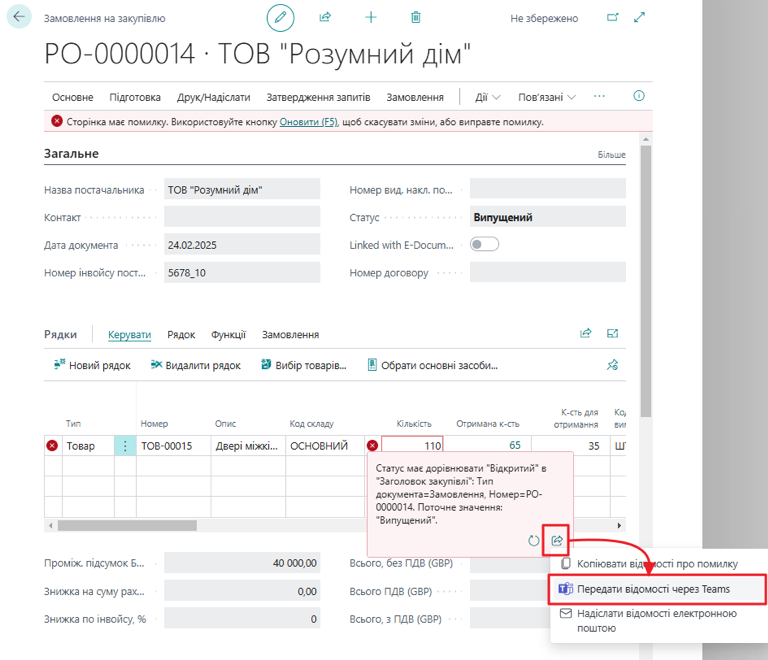Click the information icon on action bar
The width and height of the screenshot is (768, 660).
click(639, 96)
